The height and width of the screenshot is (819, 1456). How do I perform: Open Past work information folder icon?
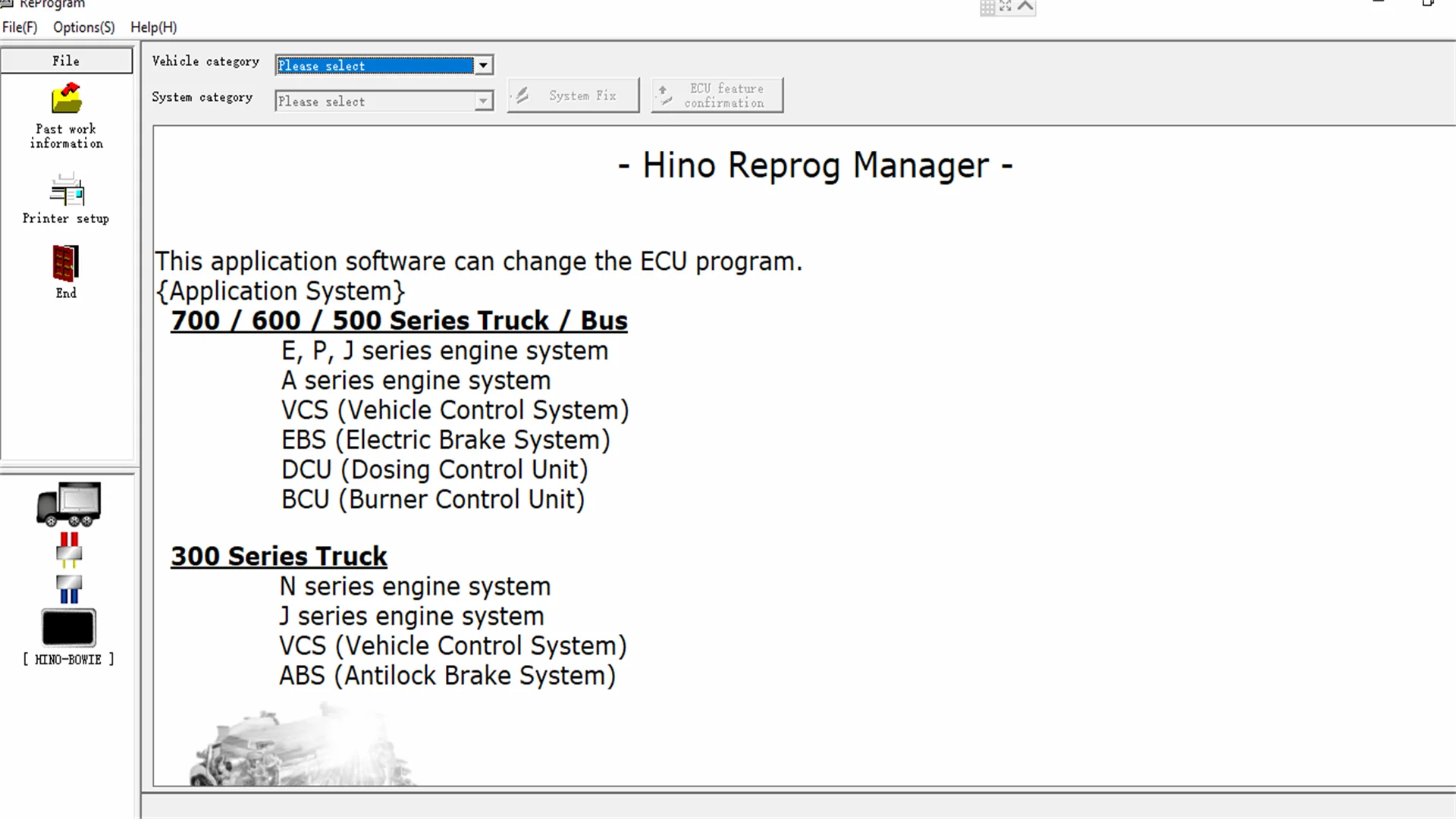click(x=67, y=99)
